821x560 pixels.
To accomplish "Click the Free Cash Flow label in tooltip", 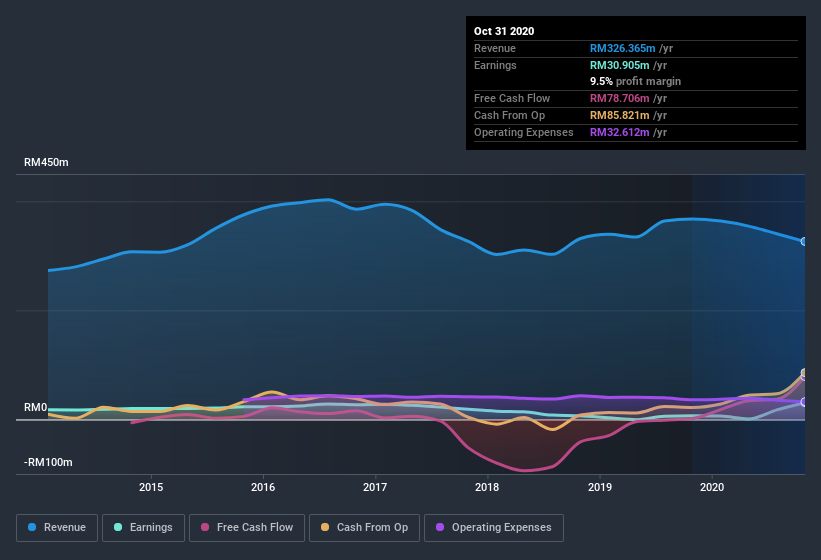I will coord(512,98).
